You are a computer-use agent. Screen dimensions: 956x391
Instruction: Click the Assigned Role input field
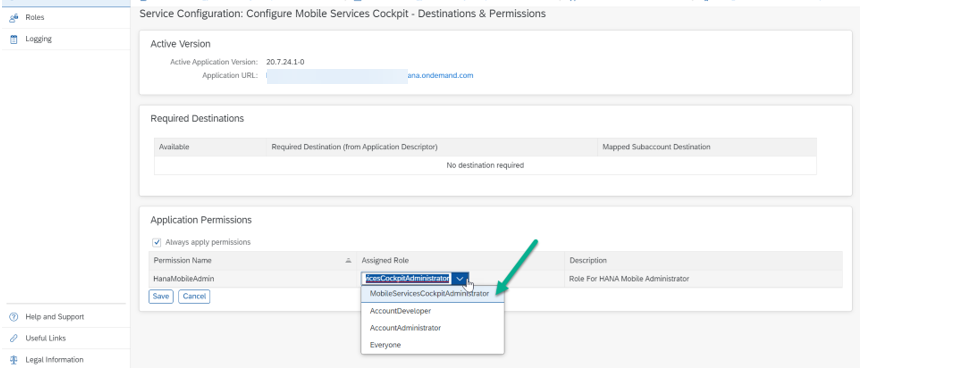pyautogui.click(x=407, y=279)
